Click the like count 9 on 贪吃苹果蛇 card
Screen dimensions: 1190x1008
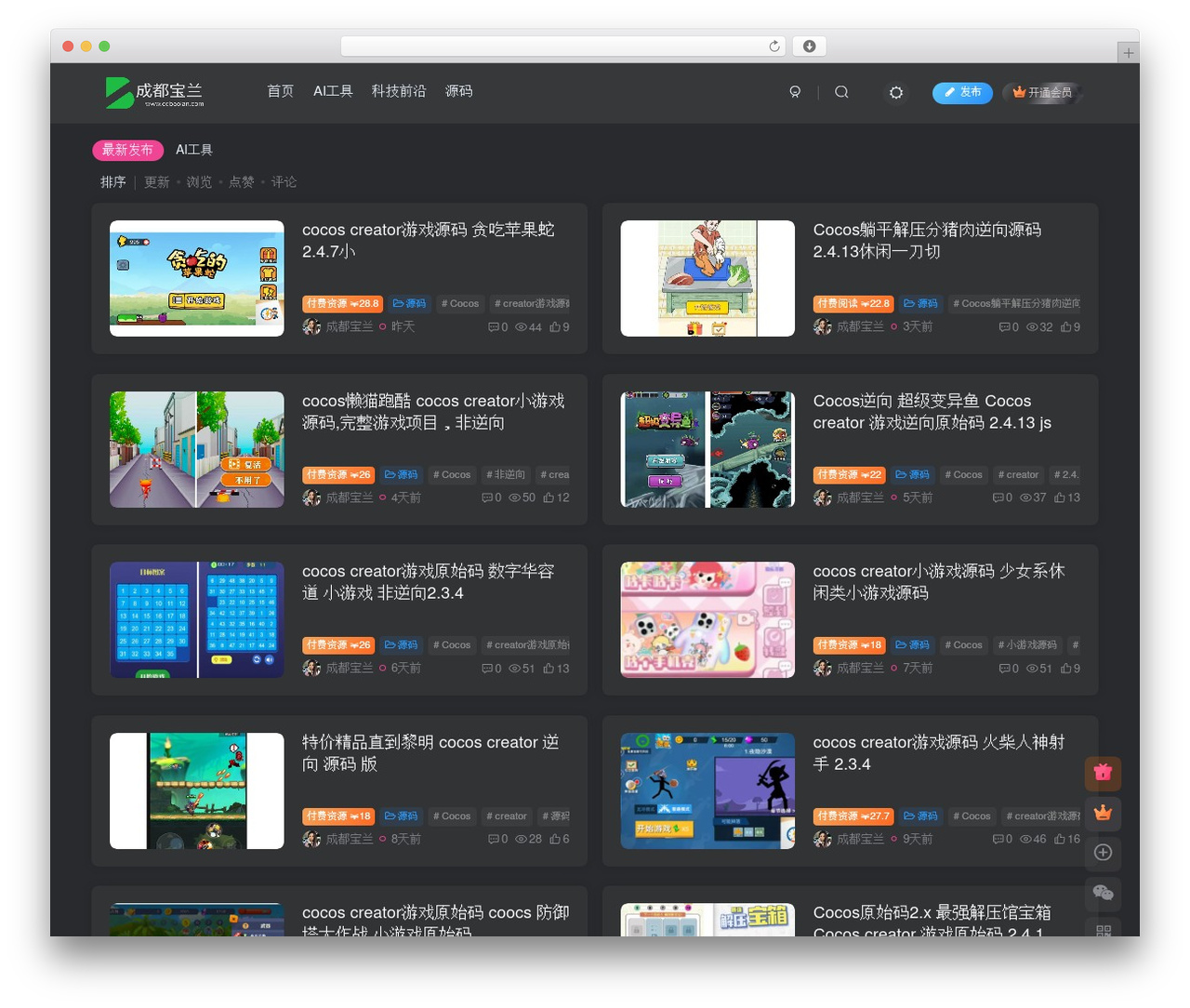pyautogui.click(x=560, y=327)
